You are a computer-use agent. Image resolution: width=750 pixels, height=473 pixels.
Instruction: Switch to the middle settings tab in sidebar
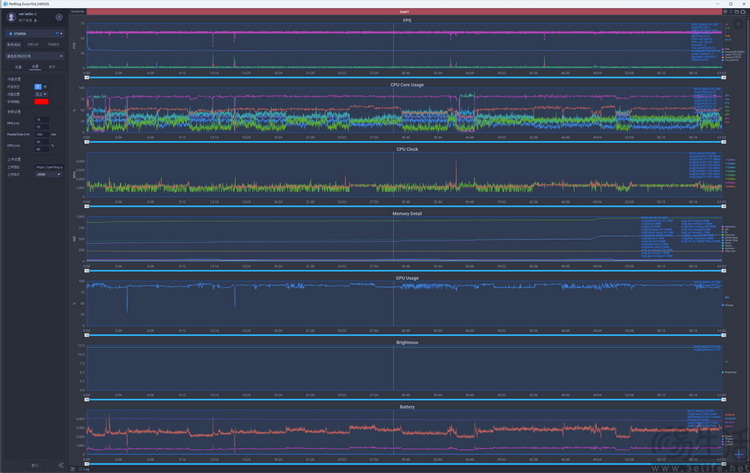tap(35, 67)
